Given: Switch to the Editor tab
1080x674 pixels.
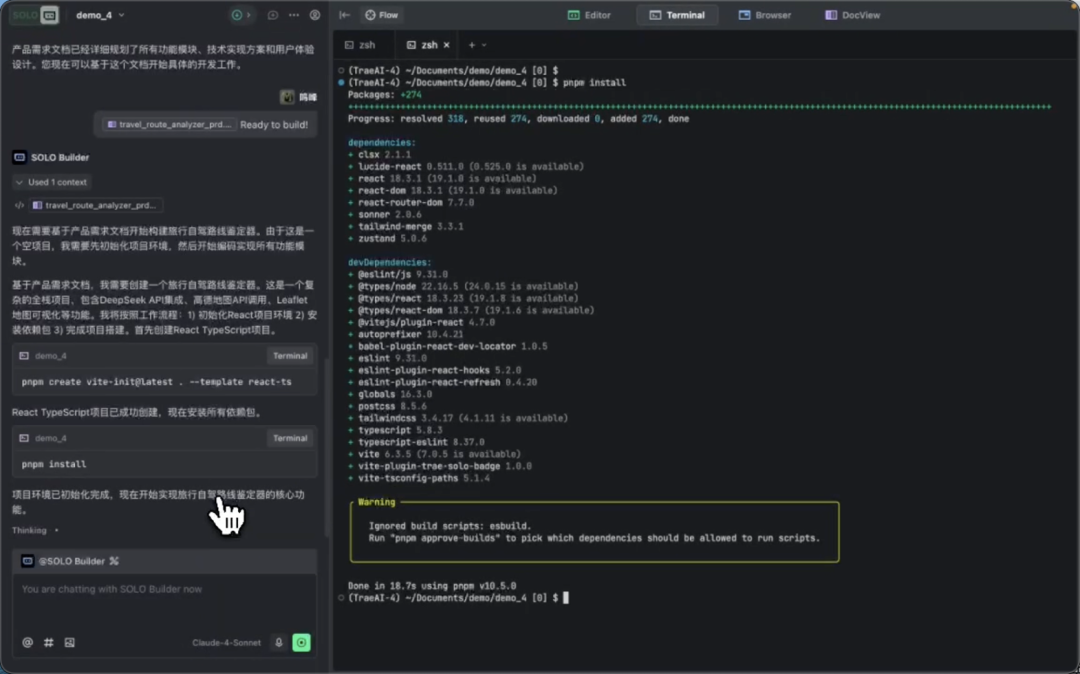Looking at the screenshot, I should pos(589,15).
